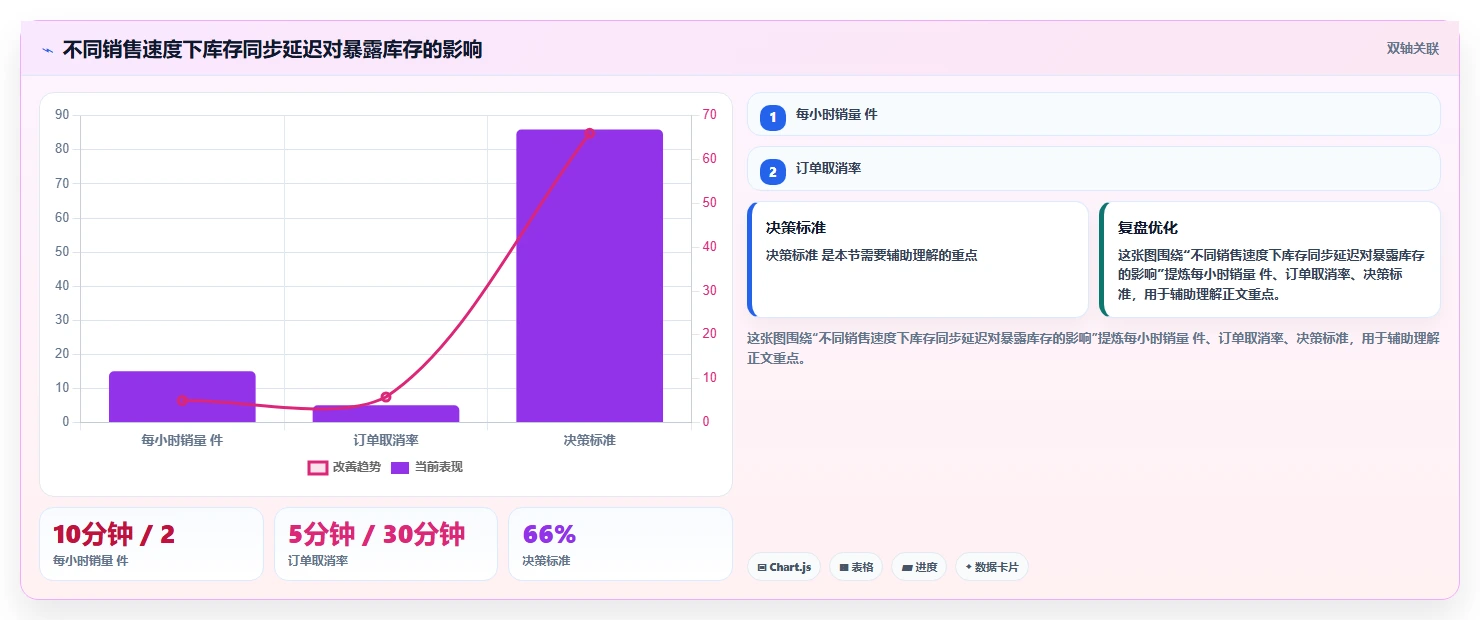Toggle the 改善趋势 legend entry
Image resolution: width=1480 pixels, height=620 pixels.
point(344,467)
